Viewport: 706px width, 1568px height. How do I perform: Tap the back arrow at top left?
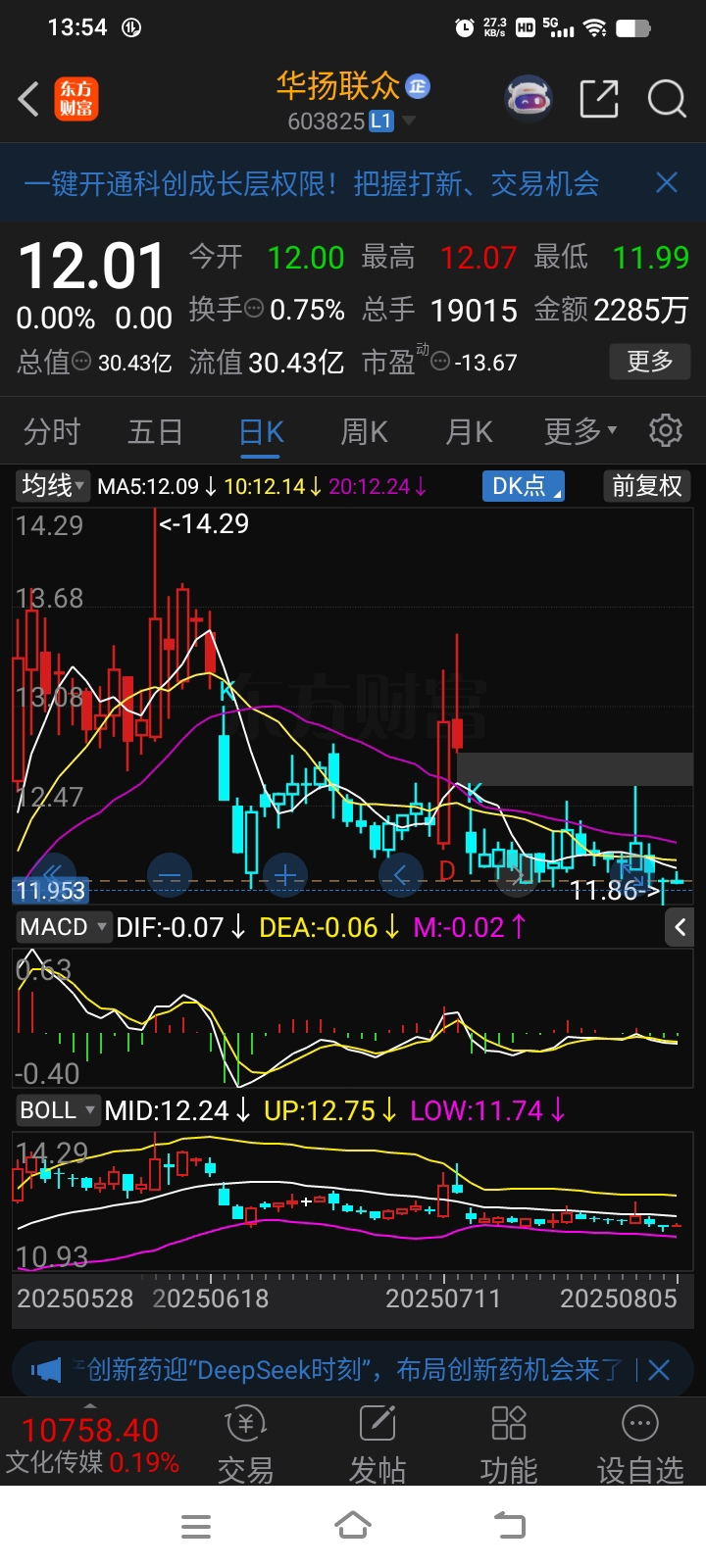point(29,99)
